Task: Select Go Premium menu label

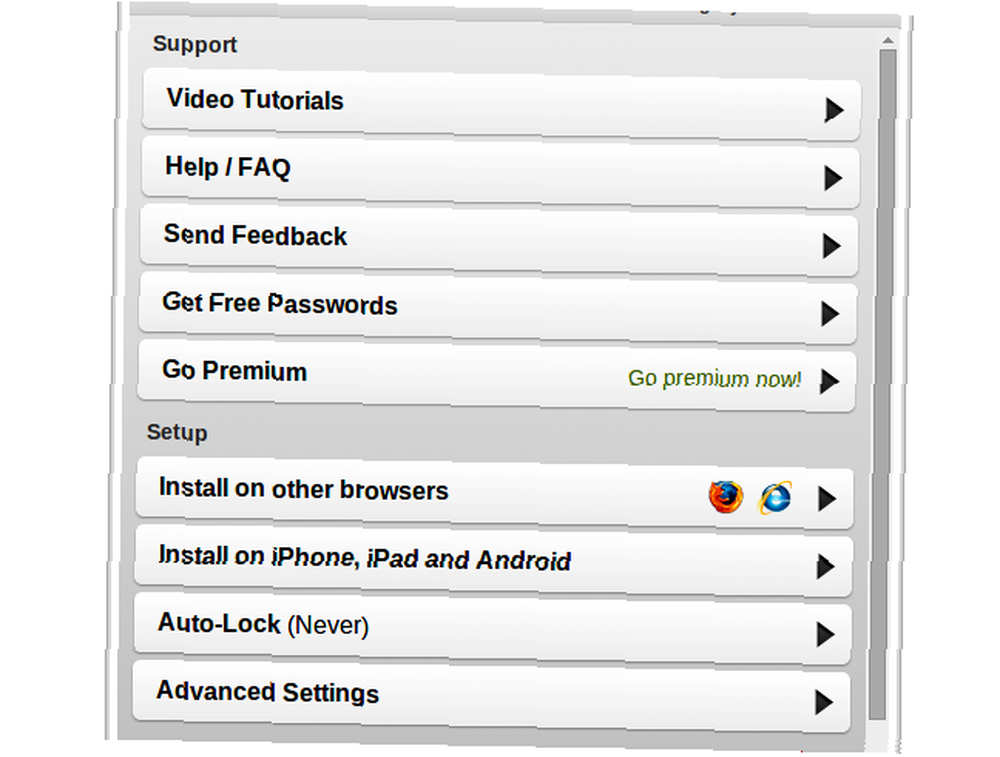Action: (x=235, y=371)
